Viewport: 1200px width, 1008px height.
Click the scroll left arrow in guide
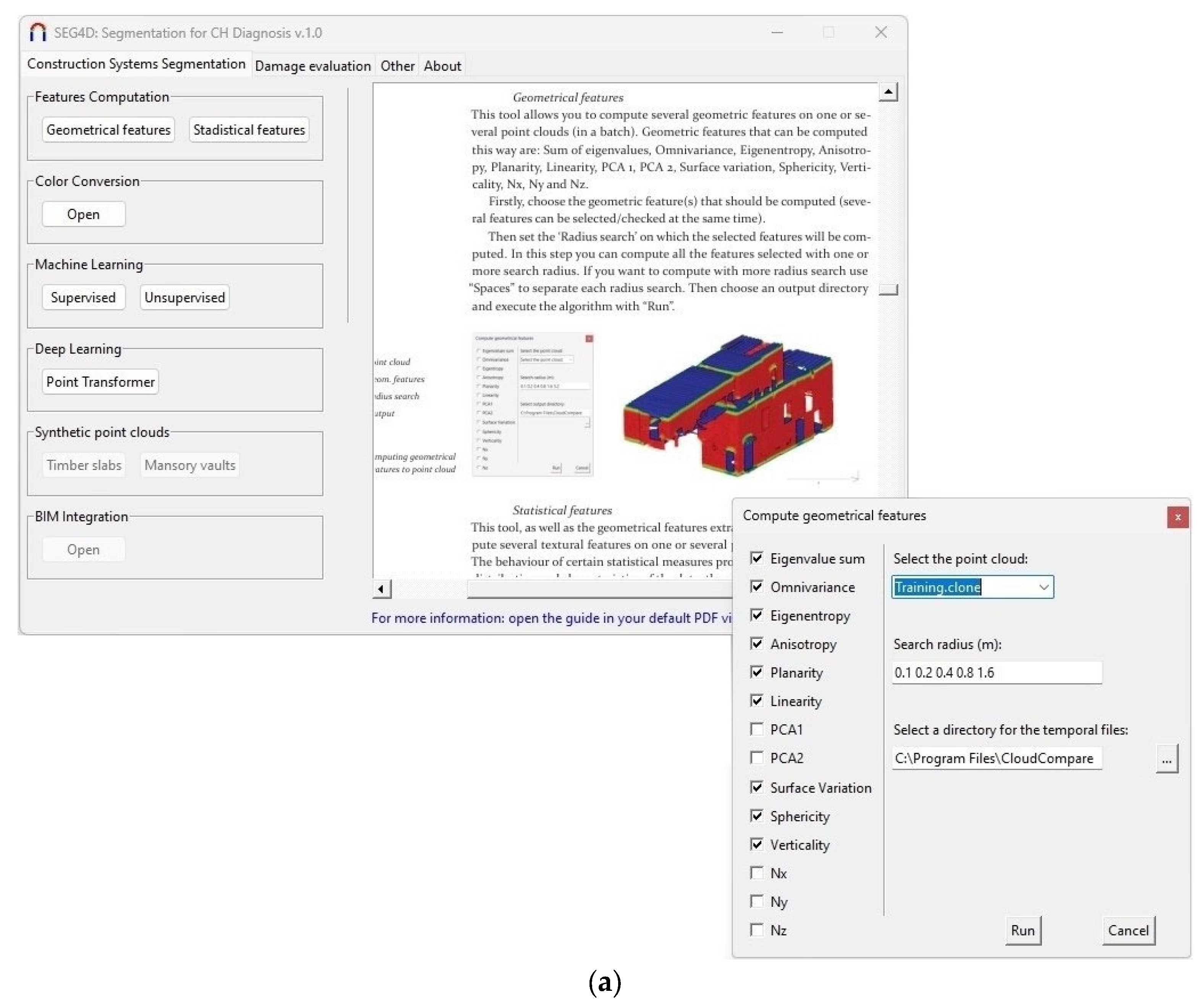381,588
